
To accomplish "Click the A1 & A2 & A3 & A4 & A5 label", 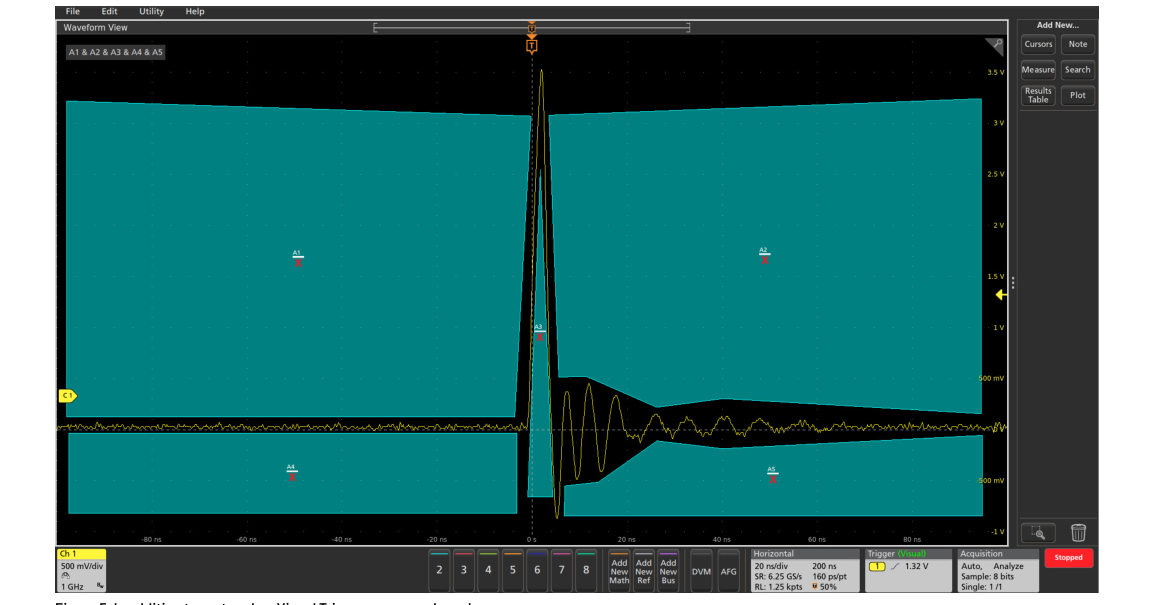I will (116, 52).
